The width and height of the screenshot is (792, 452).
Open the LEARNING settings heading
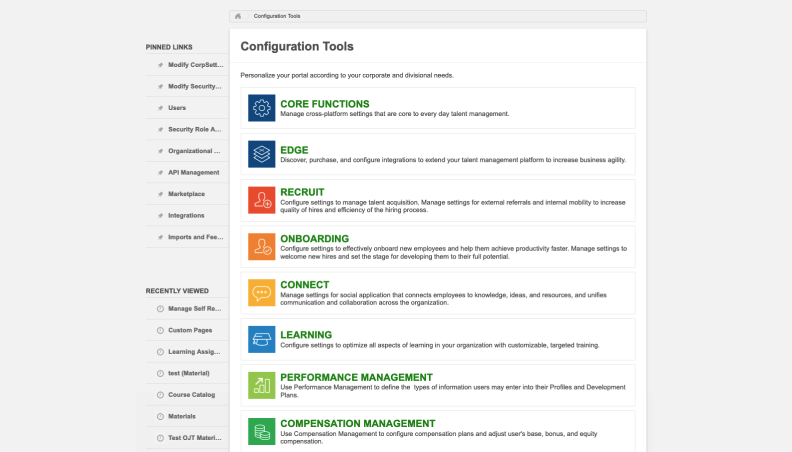[x=305, y=335]
